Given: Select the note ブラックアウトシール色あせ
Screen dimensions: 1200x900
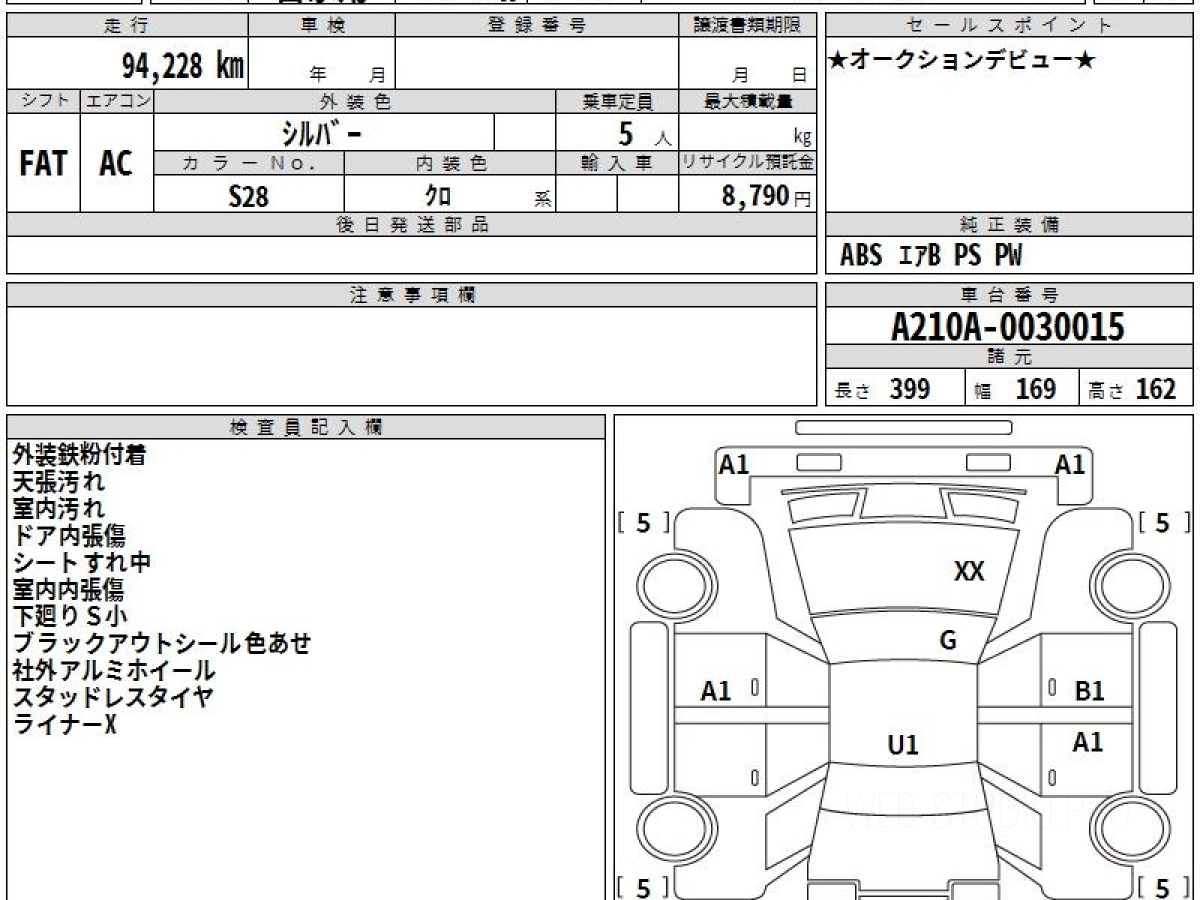Looking at the screenshot, I should click(162, 643).
